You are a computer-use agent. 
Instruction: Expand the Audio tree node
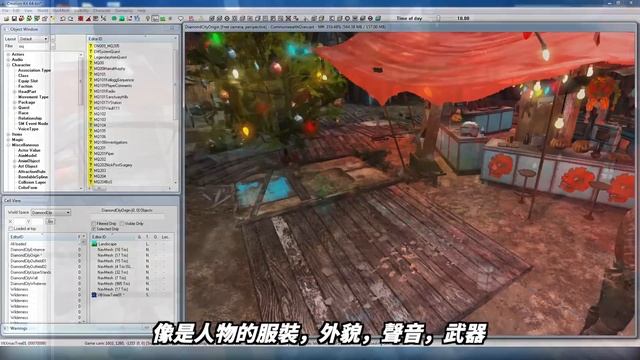pyautogui.click(x=9, y=60)
